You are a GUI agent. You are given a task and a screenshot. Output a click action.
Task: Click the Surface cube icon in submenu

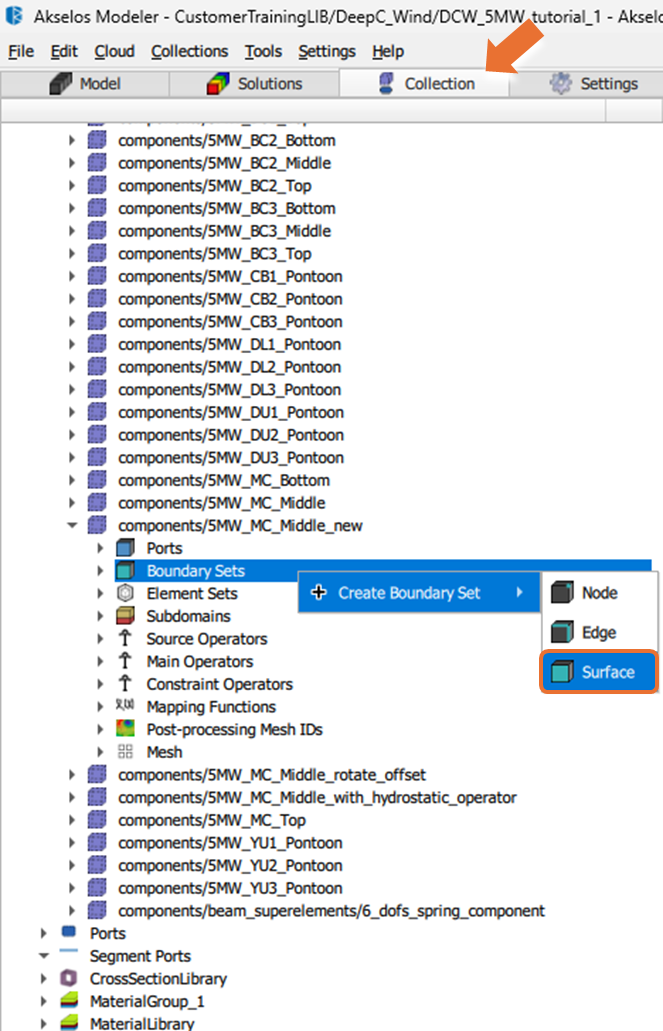pyautogui.click(x=562, y=672)
